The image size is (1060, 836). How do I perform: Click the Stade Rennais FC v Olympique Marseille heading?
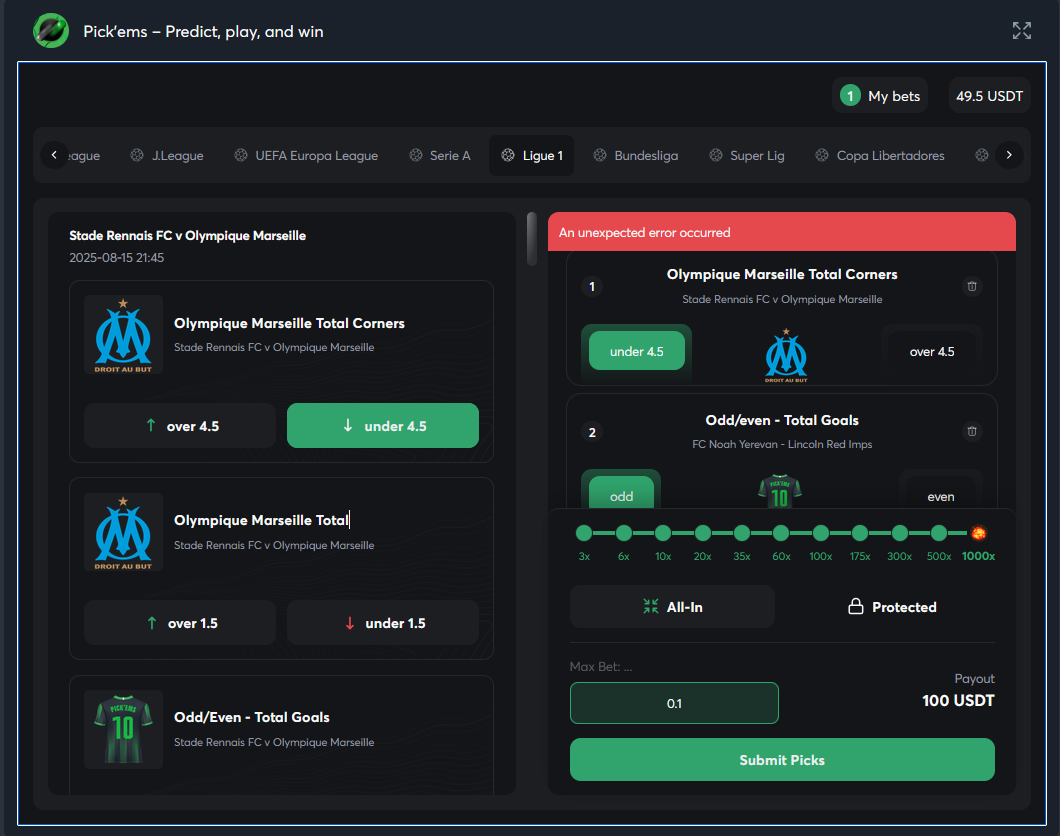(x=187, y=235)
